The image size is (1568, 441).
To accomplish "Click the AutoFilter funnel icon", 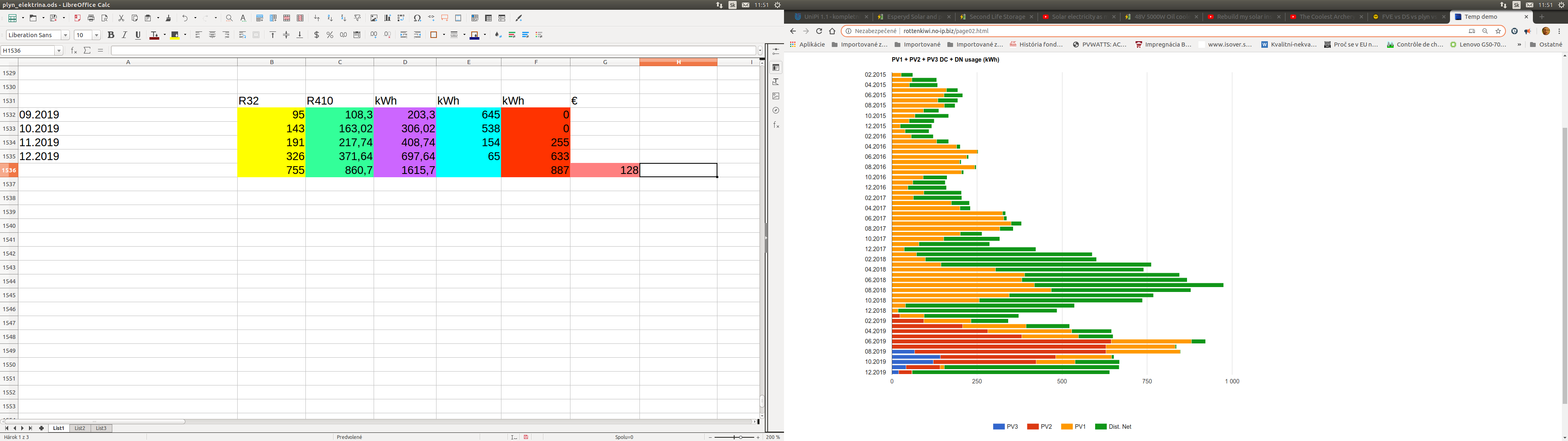I will pos(357,18).
